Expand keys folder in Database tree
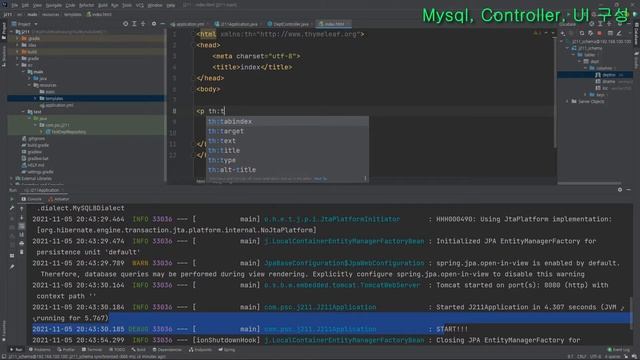 [586, 95]
